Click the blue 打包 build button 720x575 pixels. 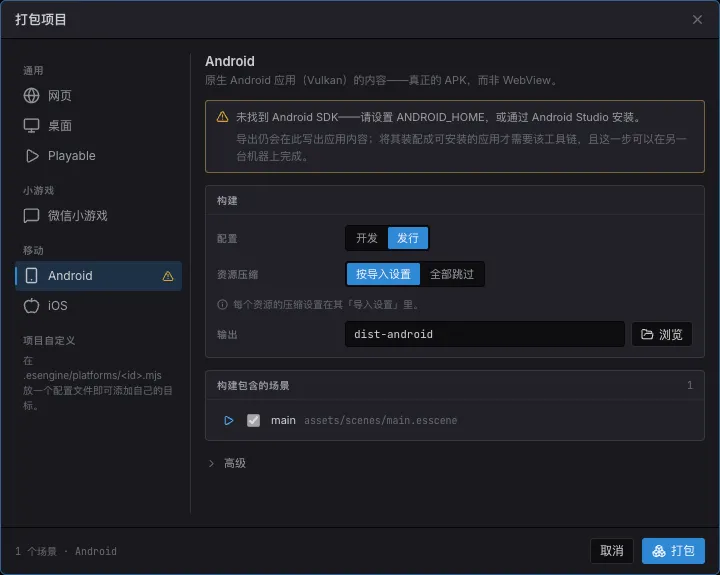pos(673,551)
